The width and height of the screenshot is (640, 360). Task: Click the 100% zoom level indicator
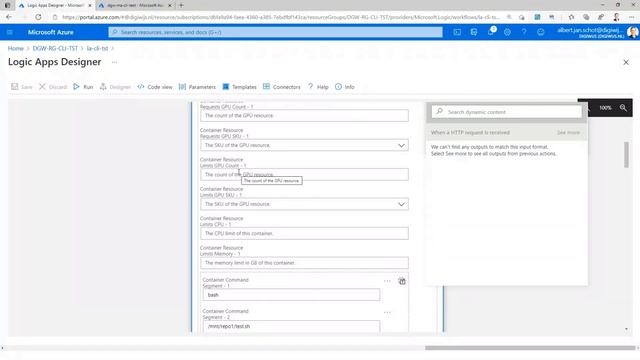(605, 108)
